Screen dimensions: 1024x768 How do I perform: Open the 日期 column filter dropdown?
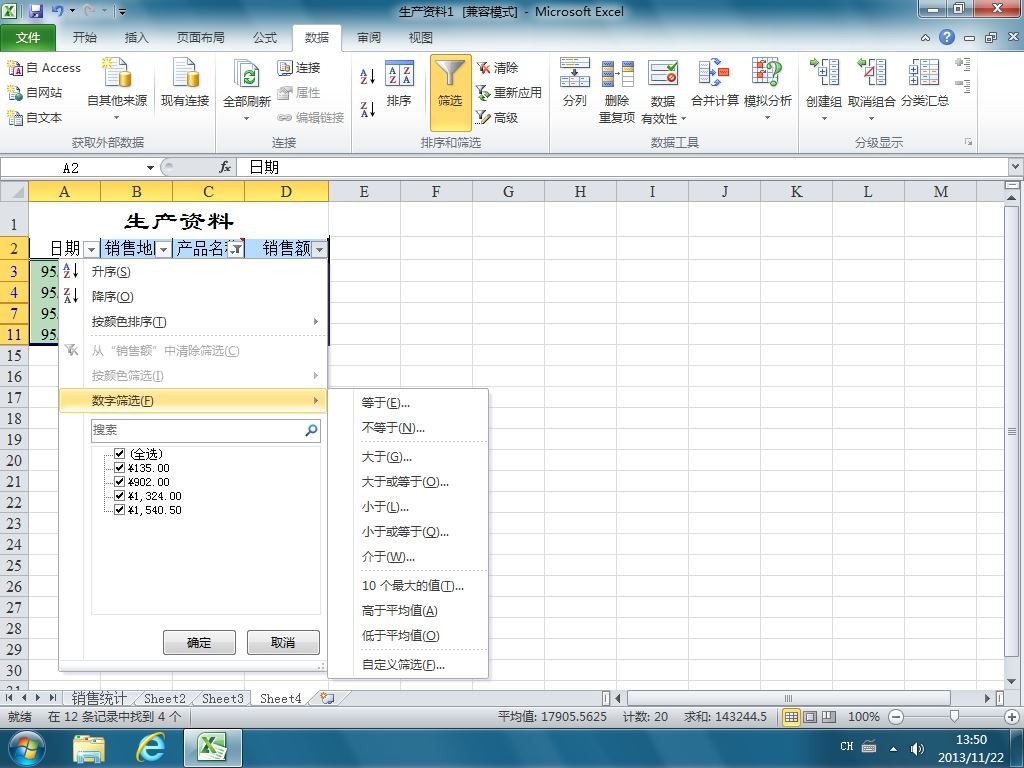91,249
